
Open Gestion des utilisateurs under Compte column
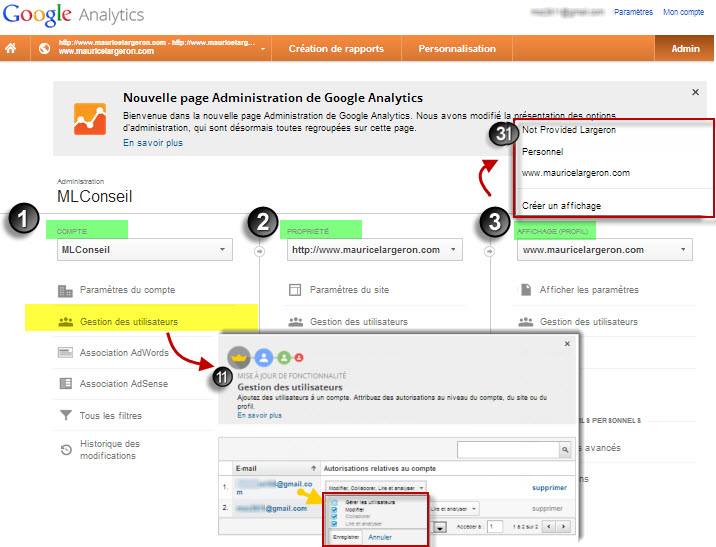tap(129, 321)
